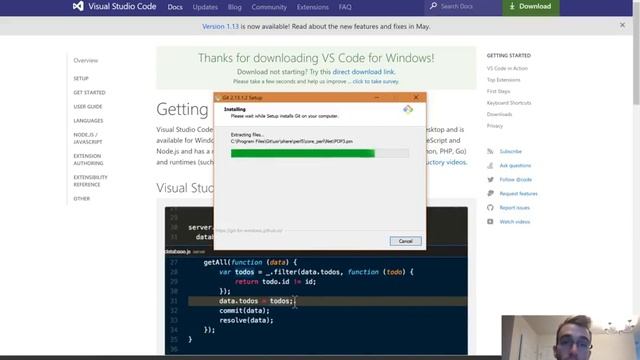Open the Community navigation item

[x=269, y=7]
